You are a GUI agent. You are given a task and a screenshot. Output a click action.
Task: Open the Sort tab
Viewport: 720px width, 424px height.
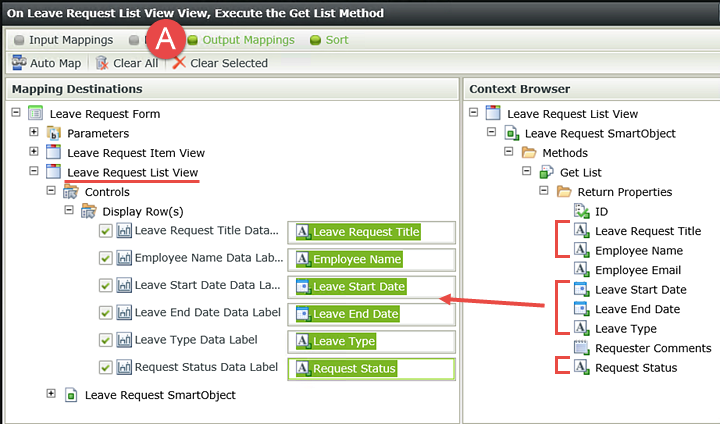[329, 40]
